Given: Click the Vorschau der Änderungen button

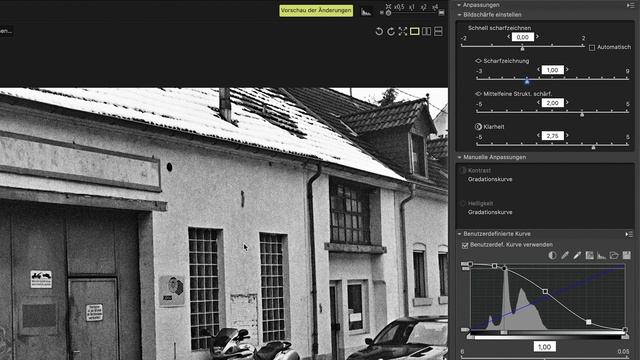Looking at the screenshot, I should [x=316, y=11].
